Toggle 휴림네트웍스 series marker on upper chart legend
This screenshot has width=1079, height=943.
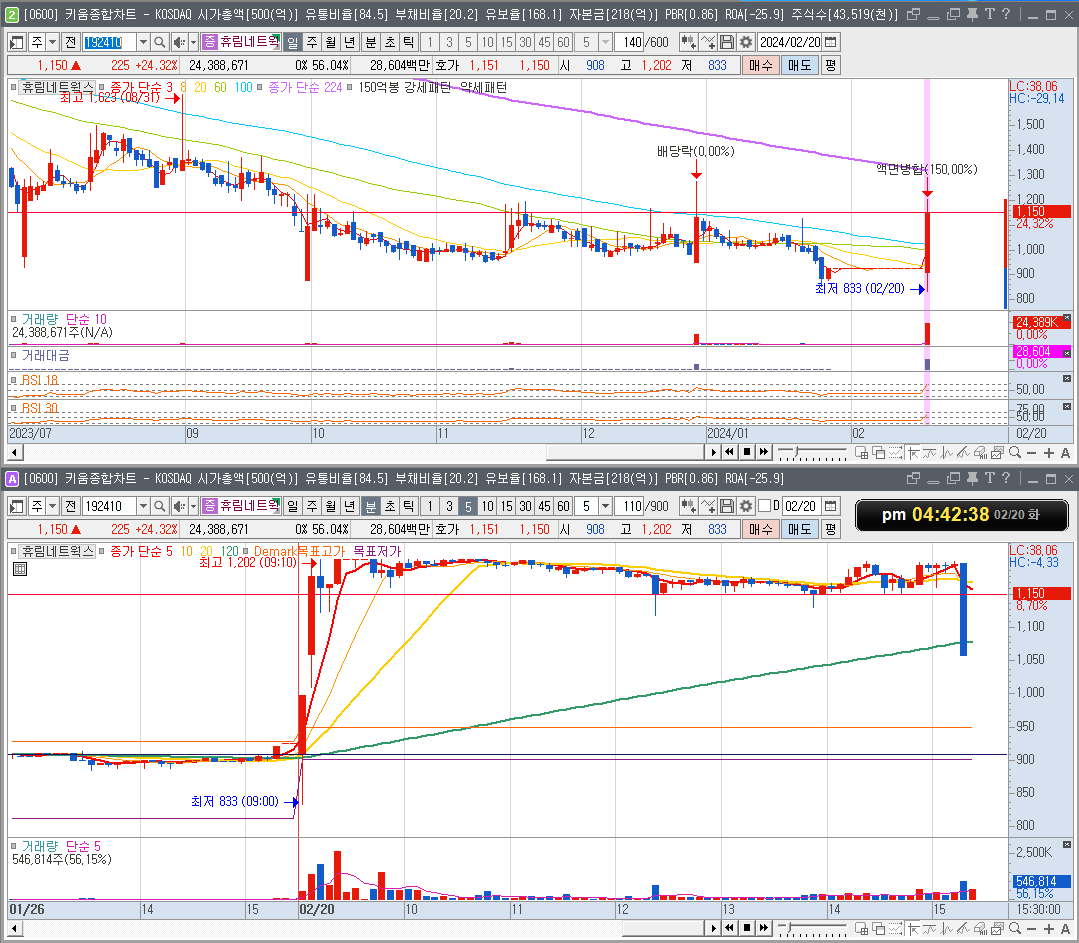tap(13, 87)
